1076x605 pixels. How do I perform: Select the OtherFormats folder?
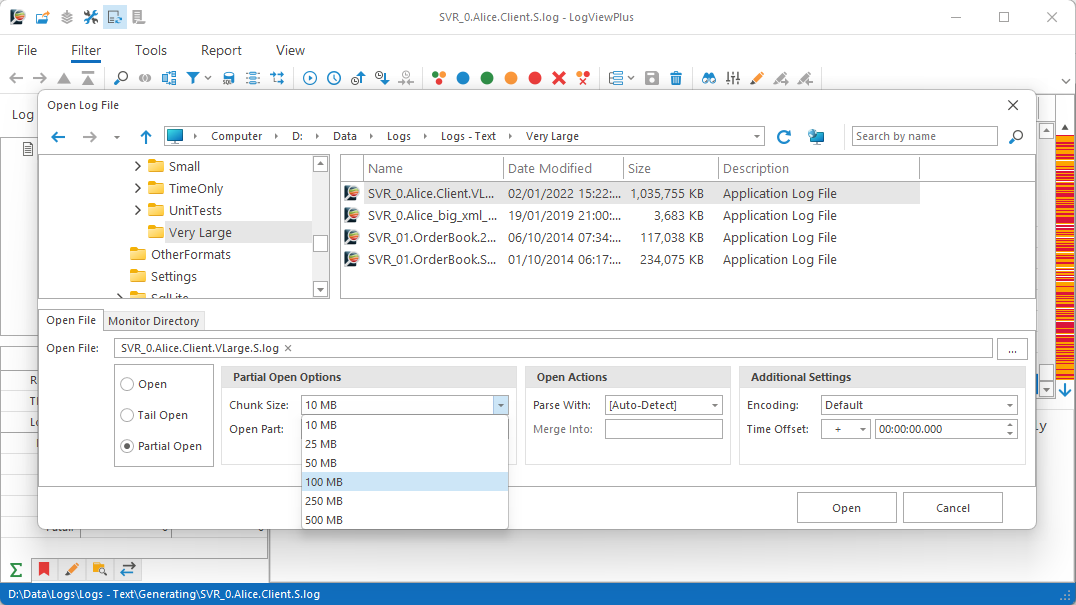click(x=191, y=254)
